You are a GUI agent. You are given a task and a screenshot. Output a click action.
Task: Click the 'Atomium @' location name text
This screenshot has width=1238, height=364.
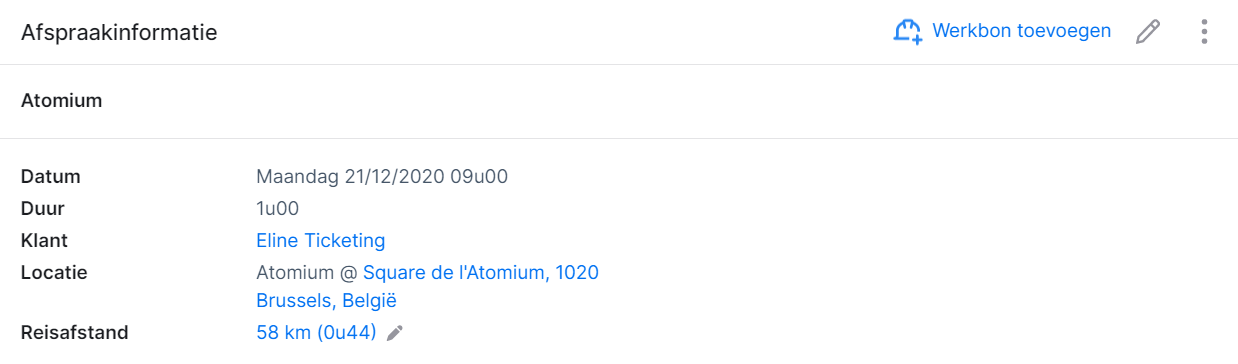click(x=307, y=272)
